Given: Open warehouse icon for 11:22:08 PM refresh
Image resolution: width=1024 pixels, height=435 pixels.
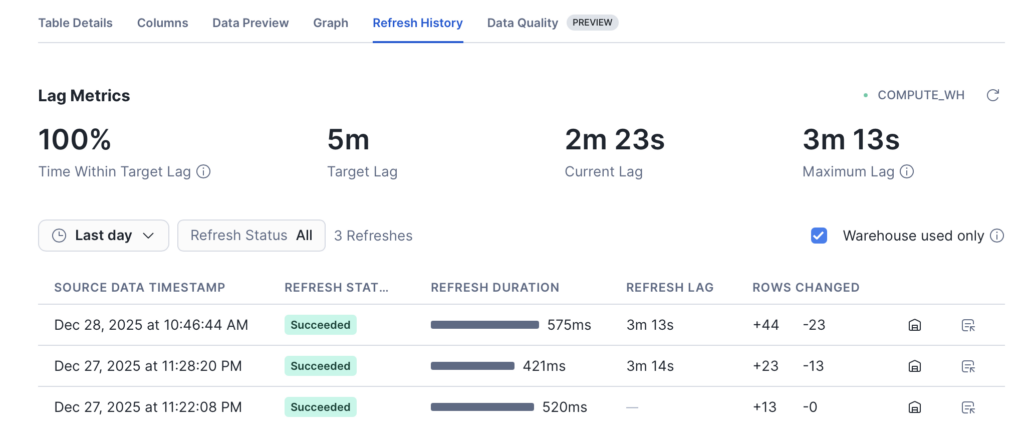Looking at the screenshot, I should pyautogui.click(x=914, y=407).
